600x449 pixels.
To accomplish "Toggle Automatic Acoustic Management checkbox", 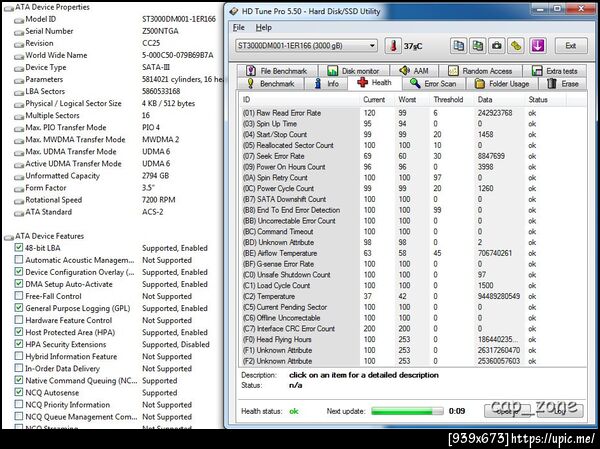I will [x=18, y=260].
